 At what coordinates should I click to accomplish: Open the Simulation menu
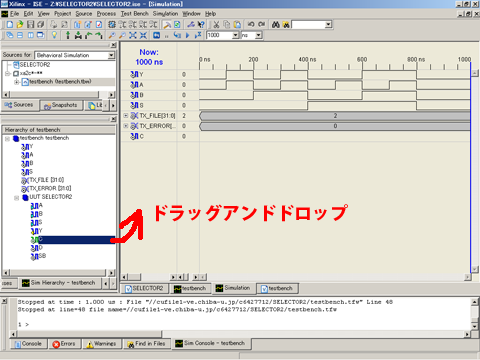click(165, 14)
